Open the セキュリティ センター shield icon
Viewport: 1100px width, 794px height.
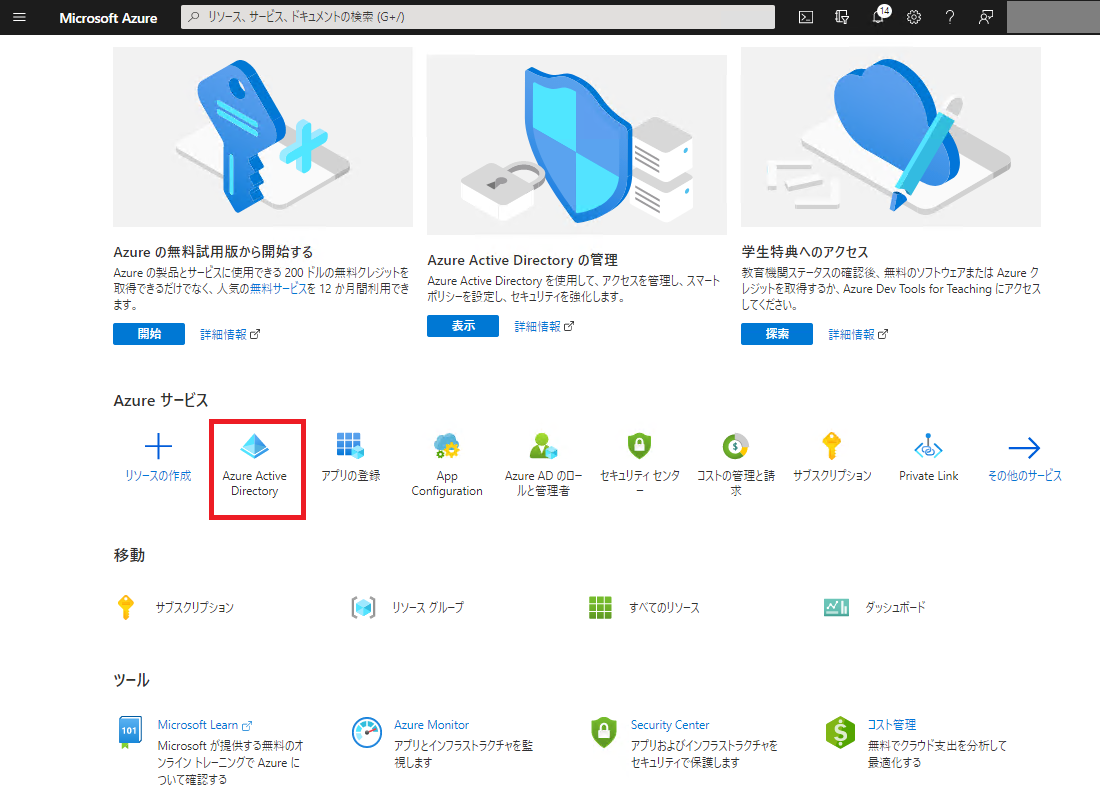(x=639, y=445)
